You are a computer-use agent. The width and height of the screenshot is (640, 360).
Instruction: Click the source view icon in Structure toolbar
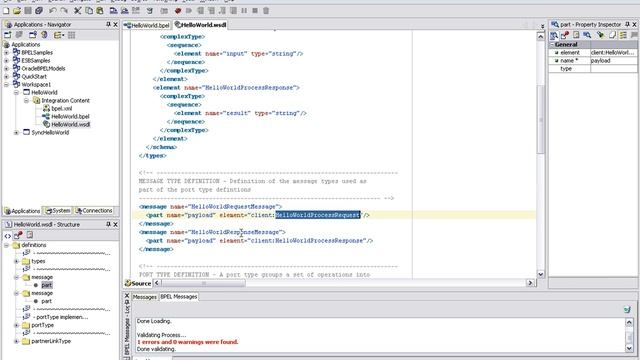7,236
